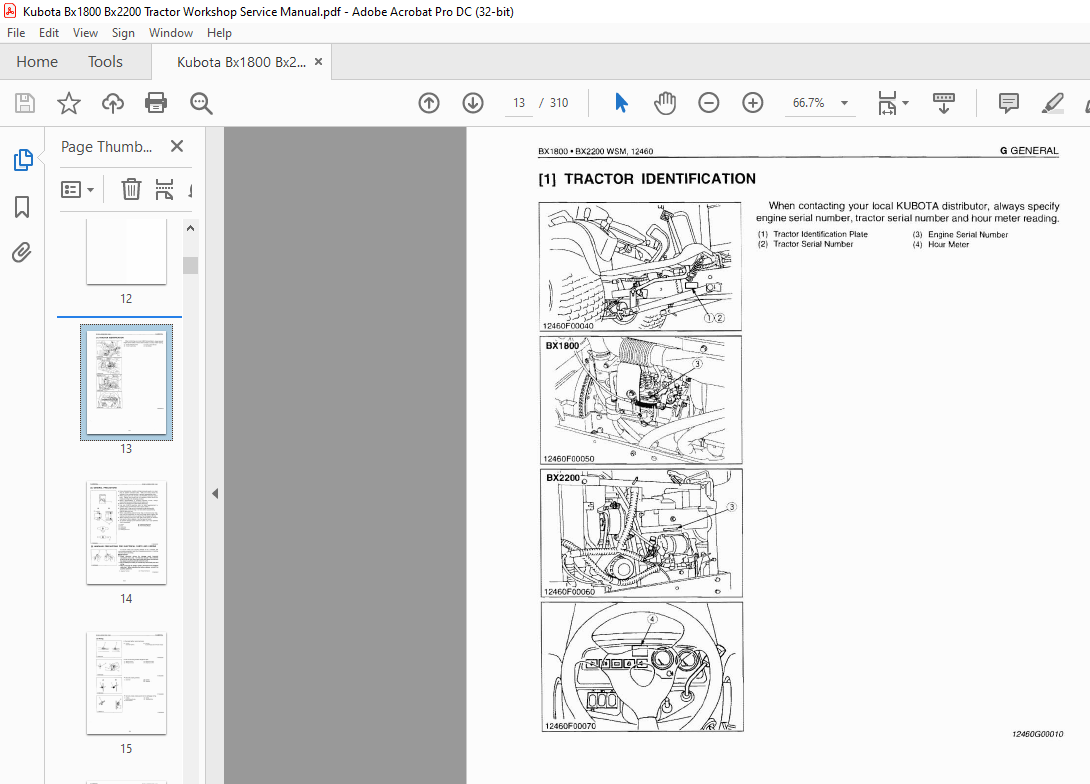
Task: Click the BX2200 engine diagram figure
Action: (641, 533)
